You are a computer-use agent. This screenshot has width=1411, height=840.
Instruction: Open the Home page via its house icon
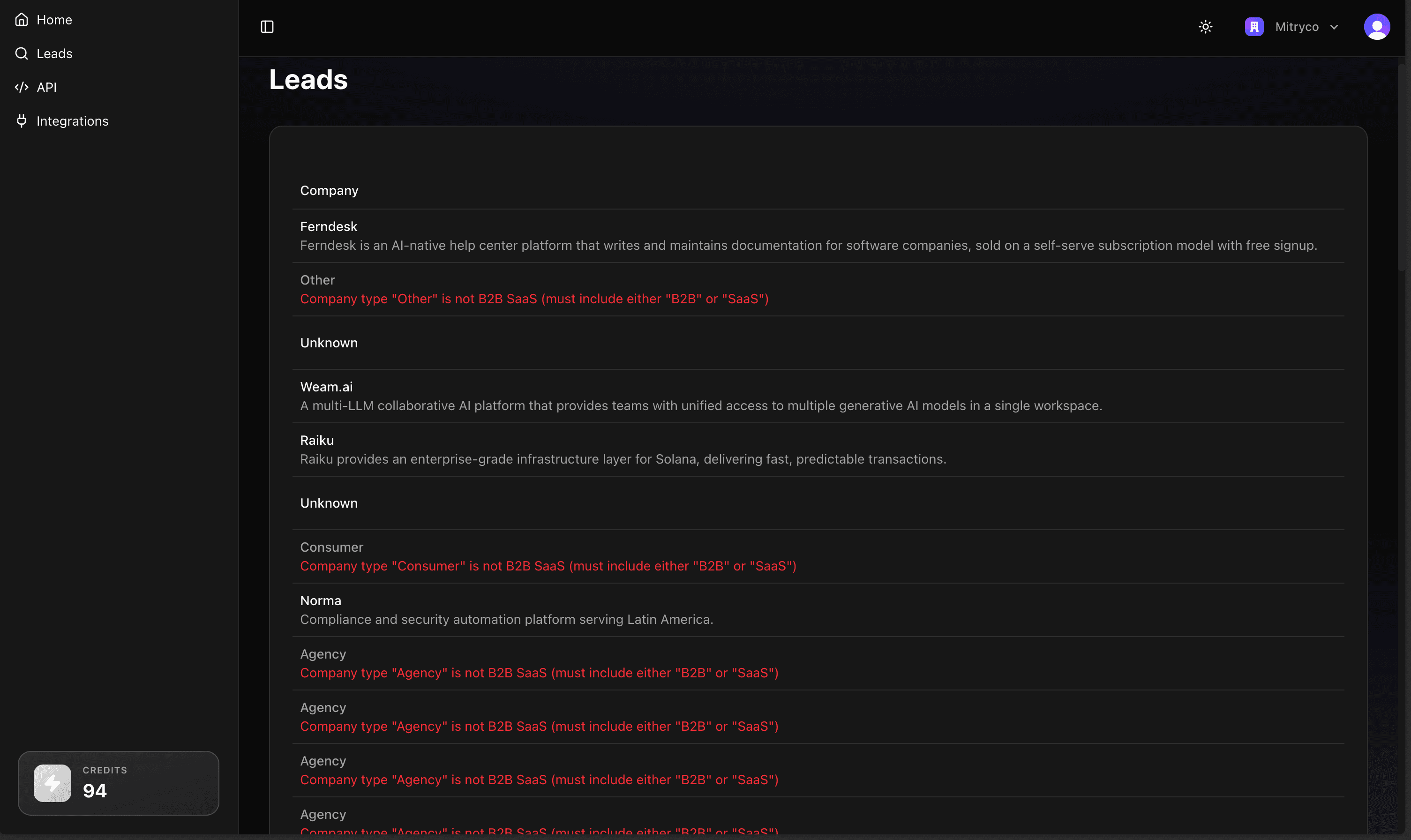click(x=22, y=19)
